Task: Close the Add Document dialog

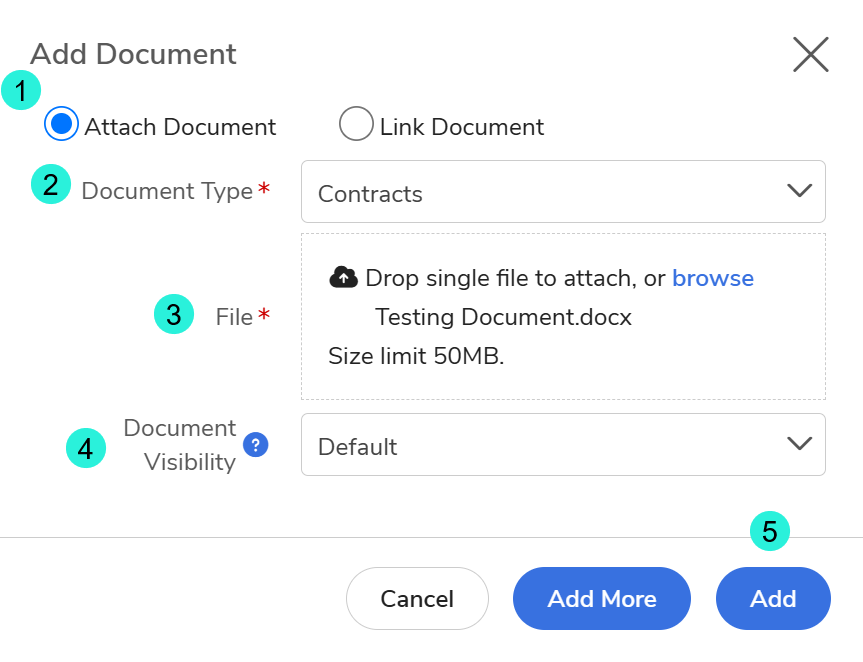Action: click(811, 54)
